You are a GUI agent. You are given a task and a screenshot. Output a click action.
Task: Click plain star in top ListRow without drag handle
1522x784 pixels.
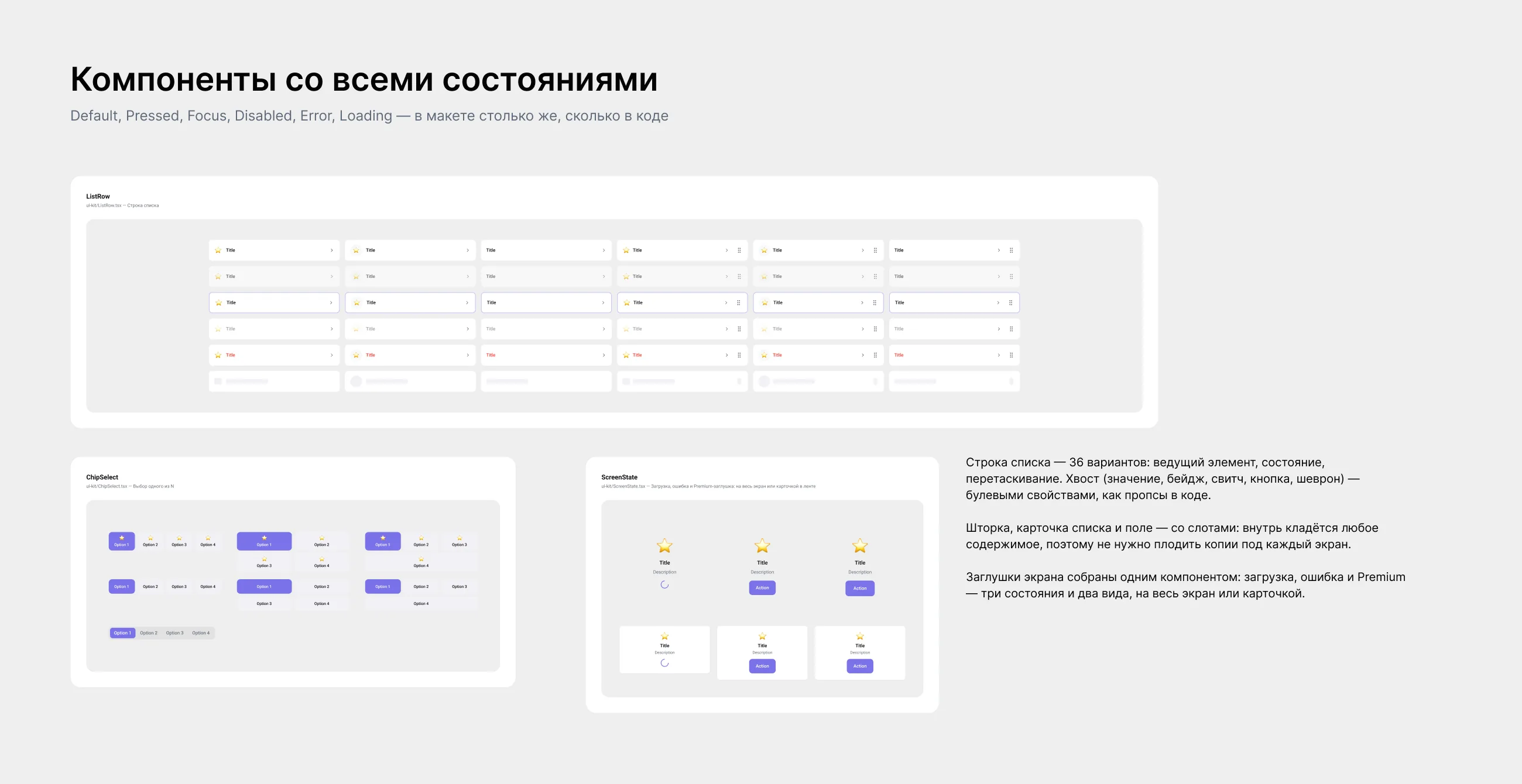point(218,250)
